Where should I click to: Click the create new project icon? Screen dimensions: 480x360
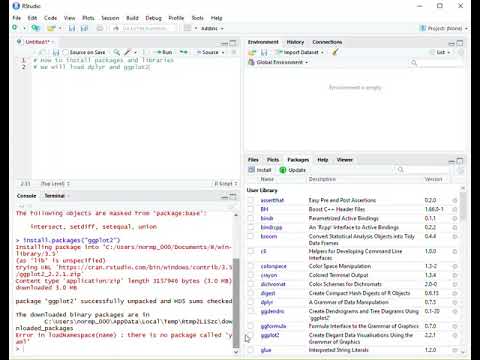pyautogui.click(x=35, y=28)
